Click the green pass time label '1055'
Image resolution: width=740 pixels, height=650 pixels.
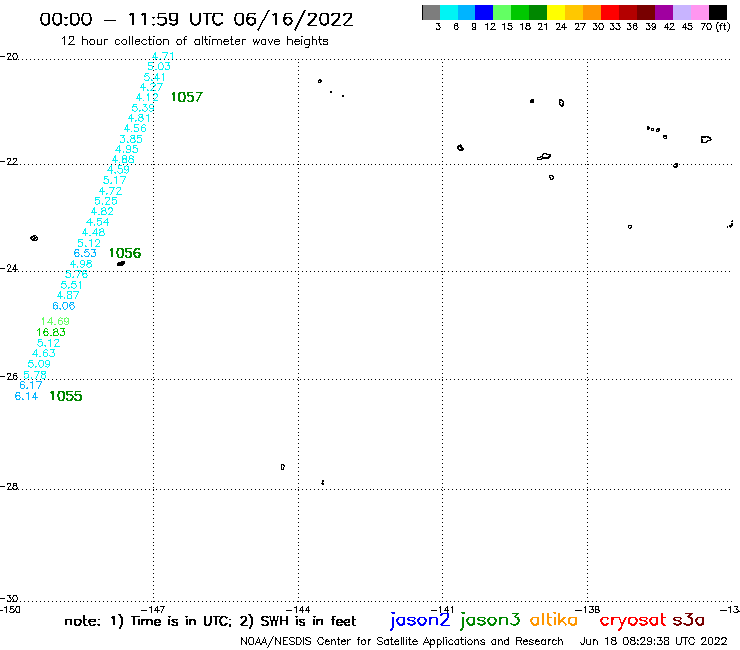coord(66,396)
